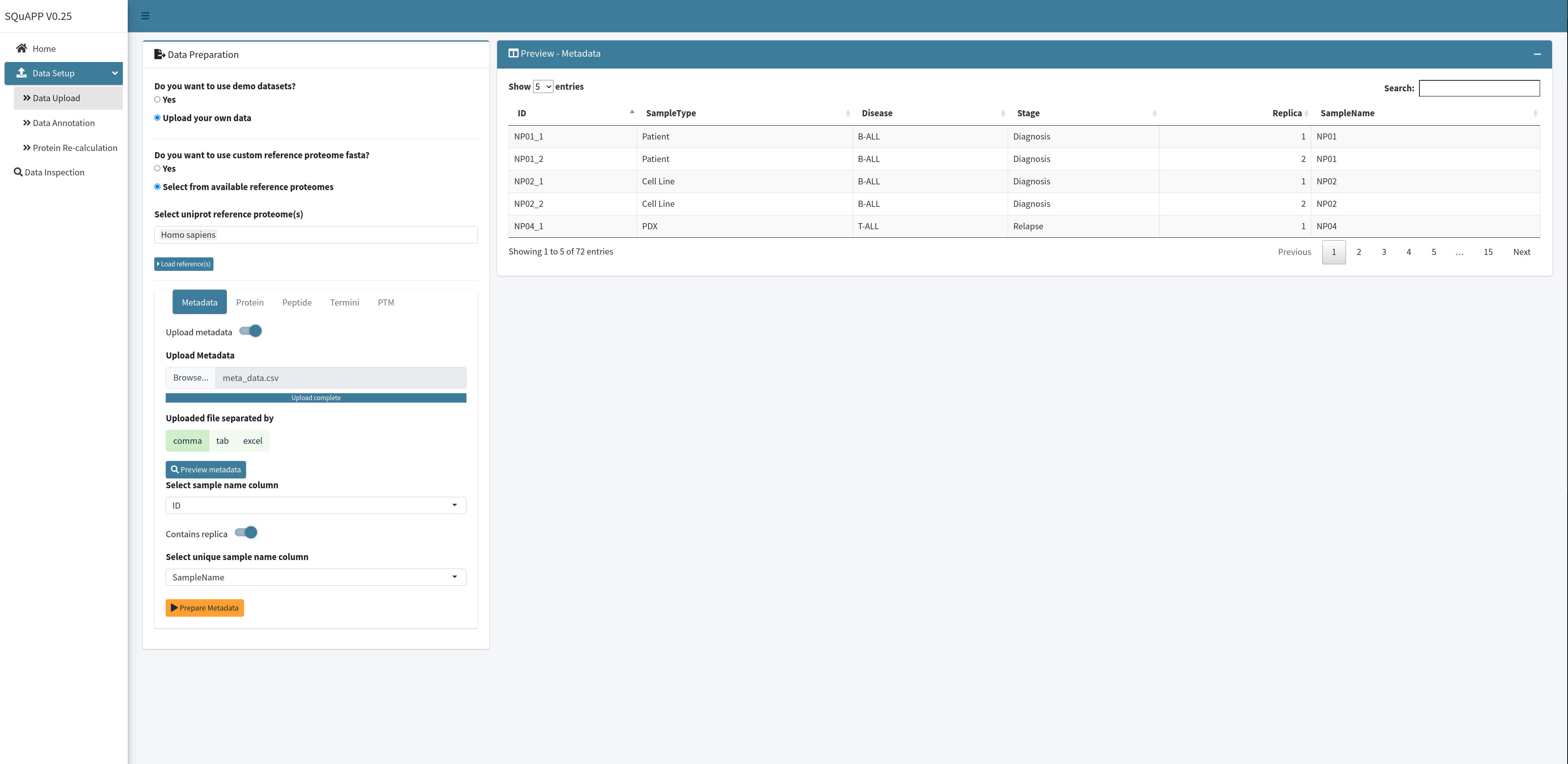Open the Show entries dropdown

click(x=543, y=87)
